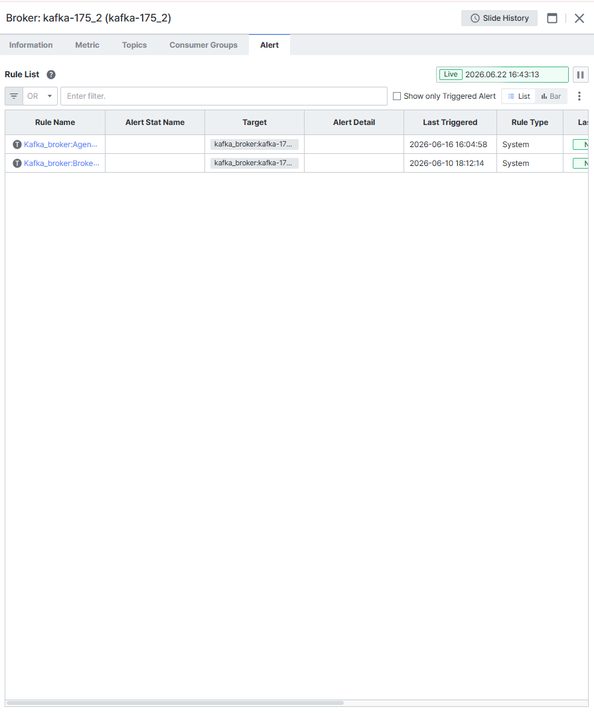Open the Consumer Groups tab
The width and height of the screenshot is (594, 713).
click(x=203, y=45)
